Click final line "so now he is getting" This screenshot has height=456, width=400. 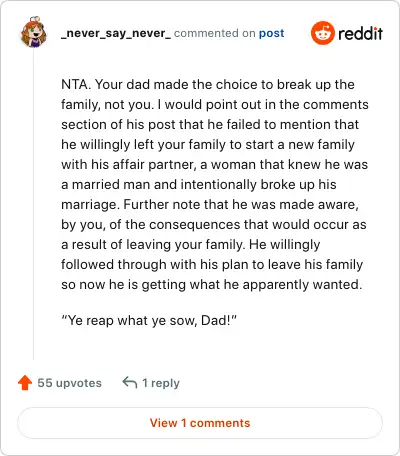pos(212,284)
